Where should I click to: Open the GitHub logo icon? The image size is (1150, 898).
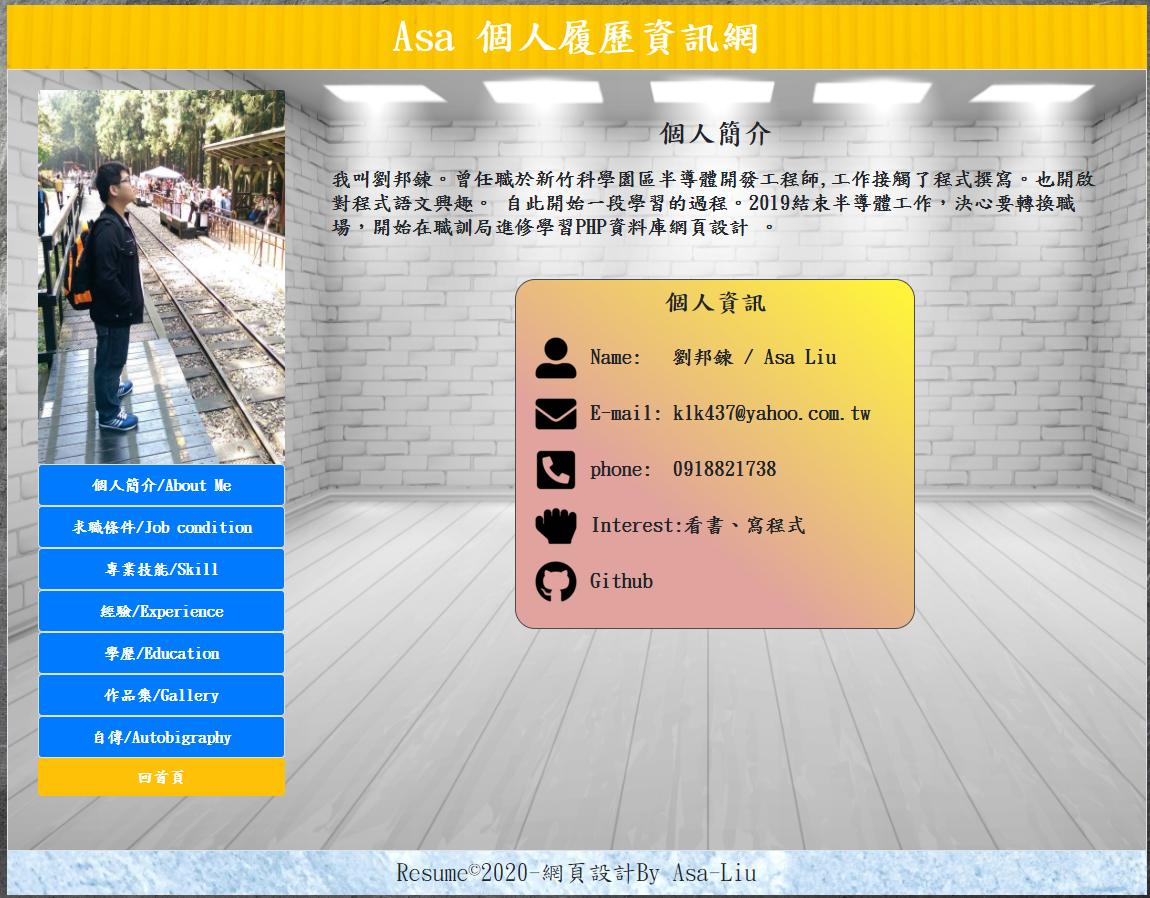(x=555, y=582)
